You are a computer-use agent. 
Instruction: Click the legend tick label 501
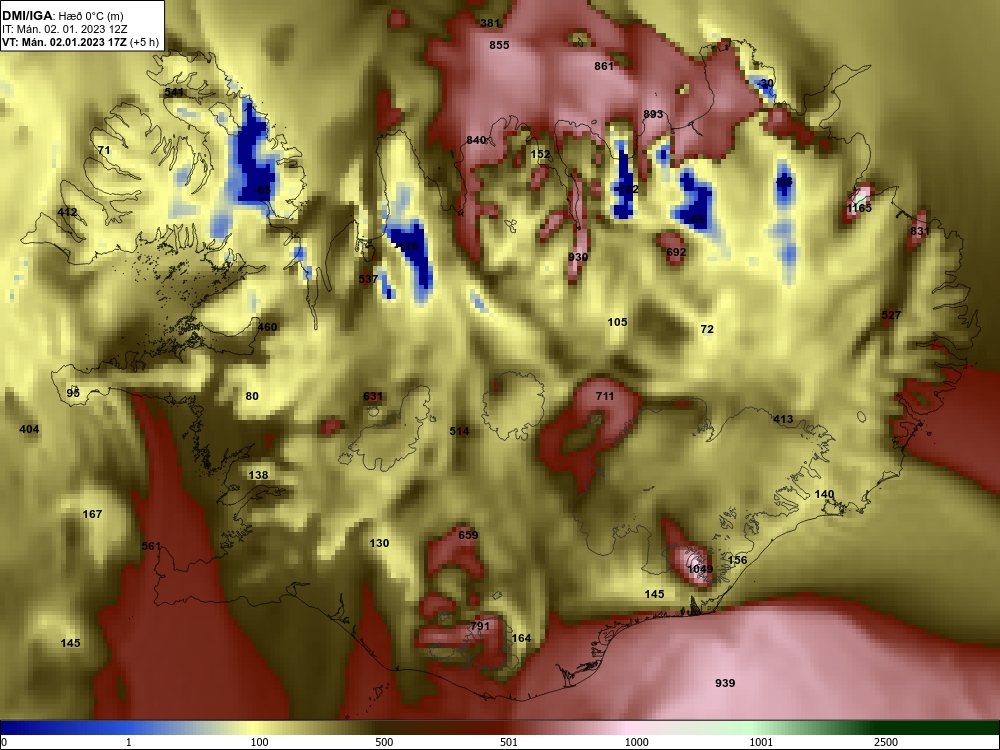pos(509,742)
